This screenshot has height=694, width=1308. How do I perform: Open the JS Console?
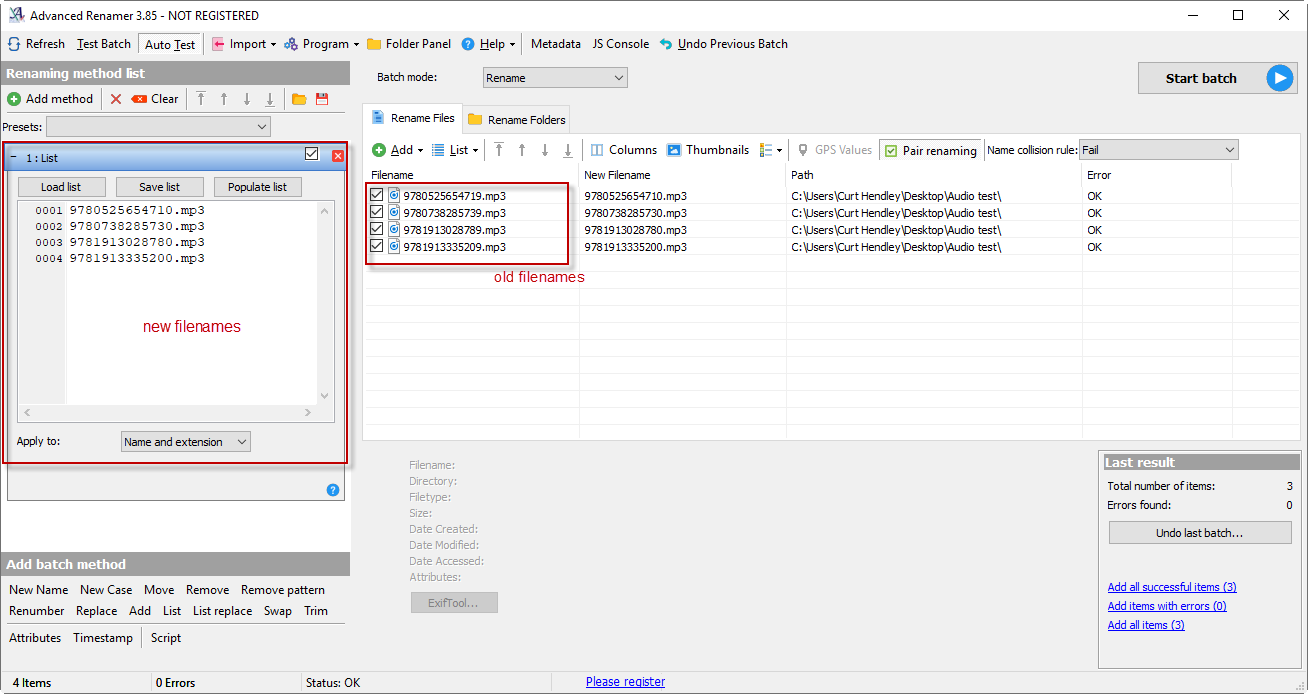coord(620,44)
